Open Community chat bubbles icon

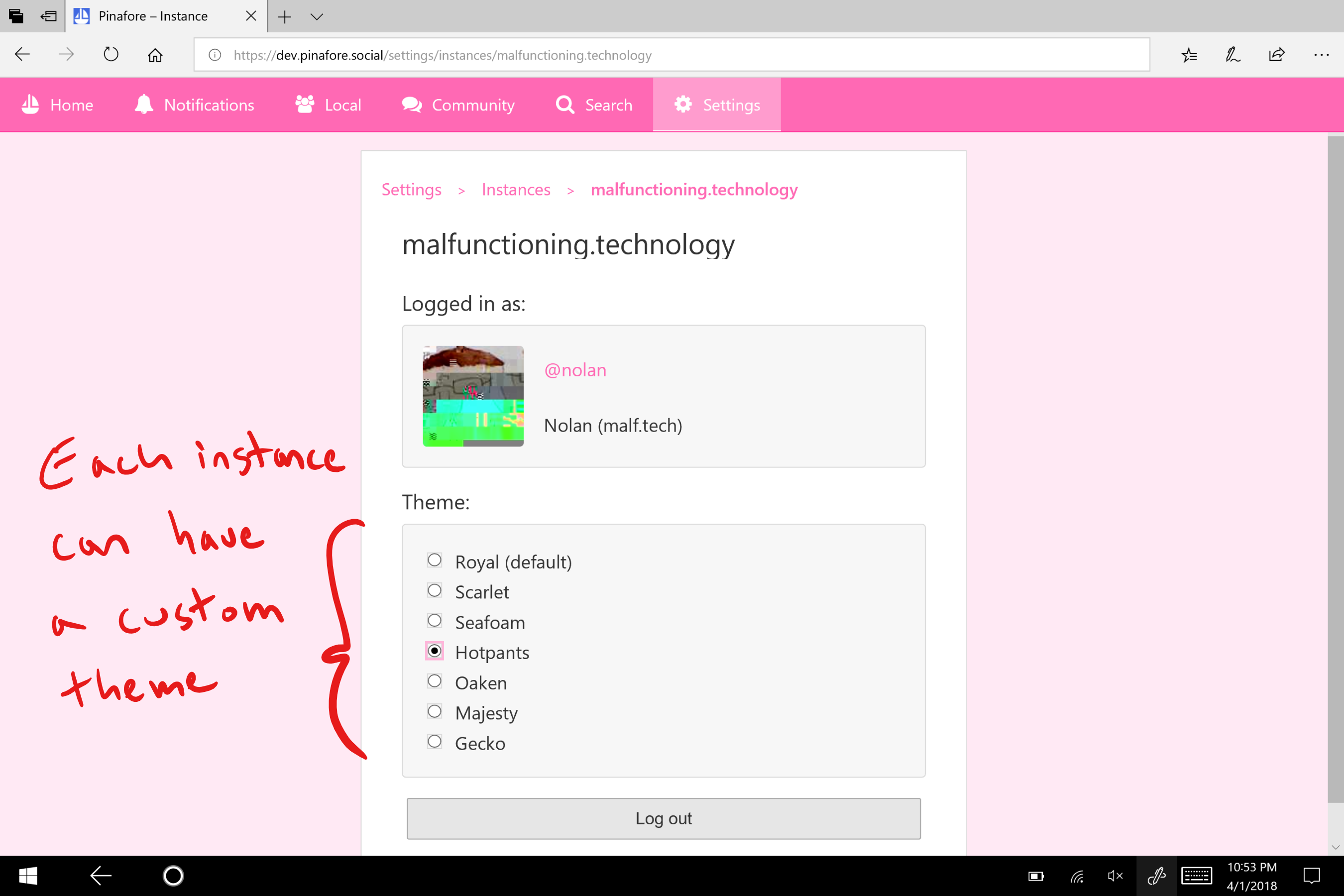[x=412, y=105]
